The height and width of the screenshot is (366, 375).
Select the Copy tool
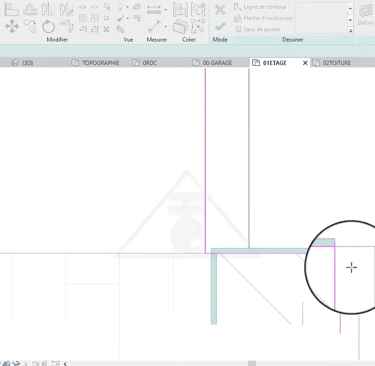tap(30, 26)
